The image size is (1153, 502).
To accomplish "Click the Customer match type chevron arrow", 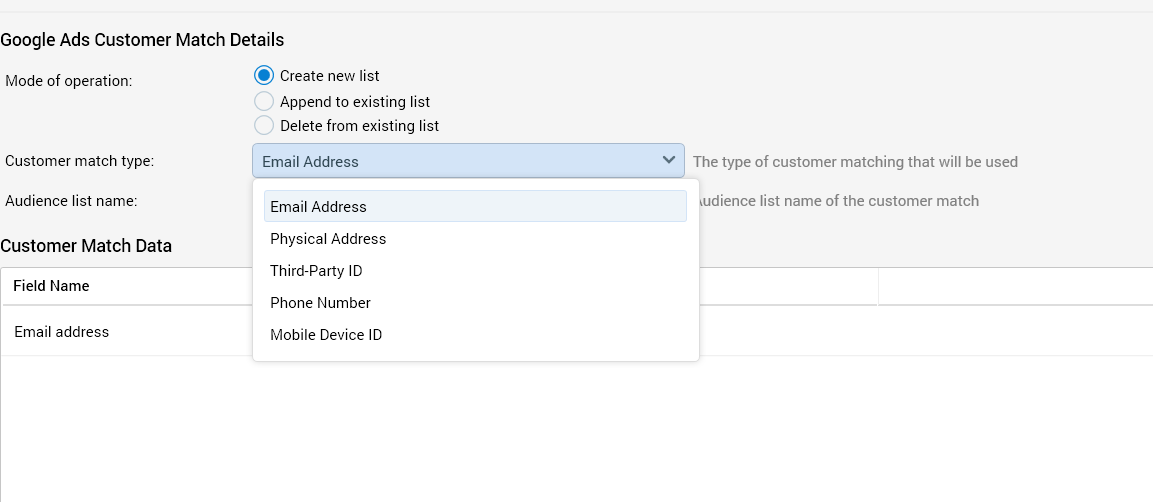I will 668,161.
